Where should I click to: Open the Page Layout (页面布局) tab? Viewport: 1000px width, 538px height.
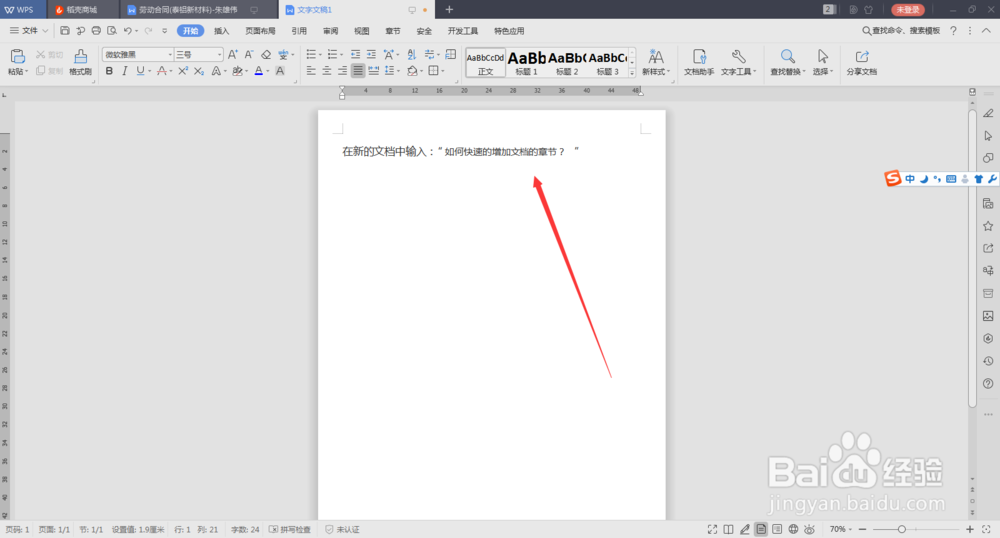click(x=260, y=31)
